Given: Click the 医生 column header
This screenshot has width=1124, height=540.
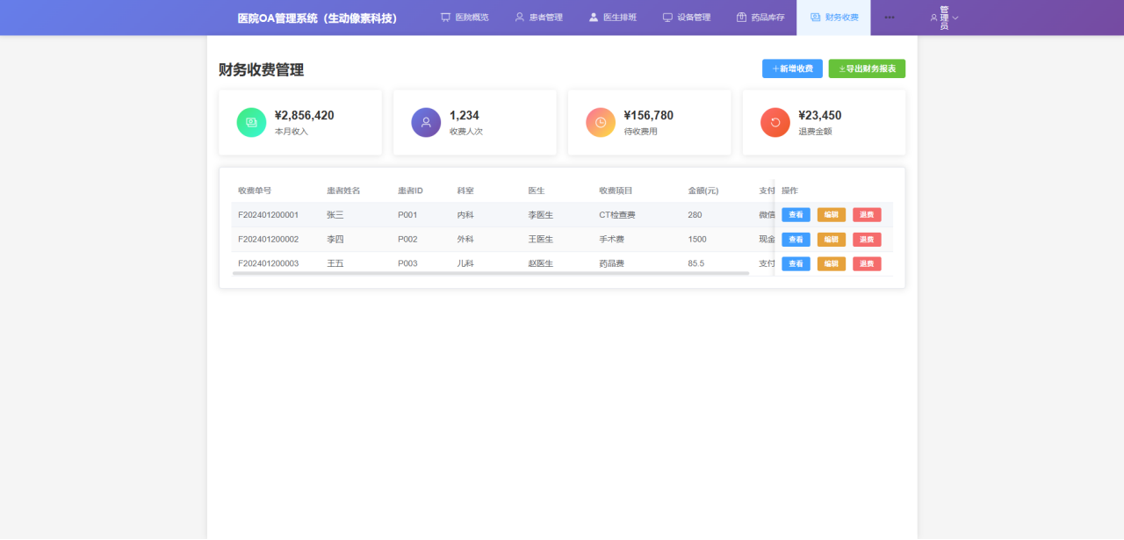Looking at the screenshot, I should pyautogui.click(x=536, y=190).
